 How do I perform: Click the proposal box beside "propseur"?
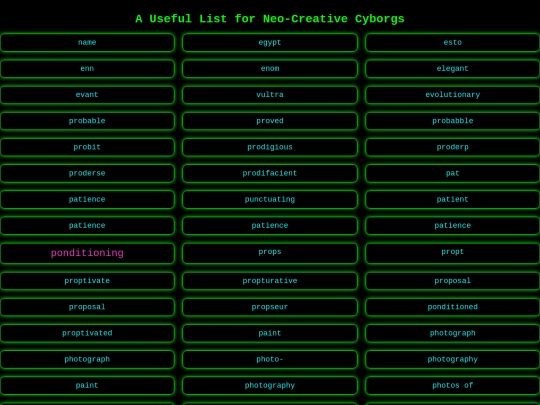coord(87,307)
